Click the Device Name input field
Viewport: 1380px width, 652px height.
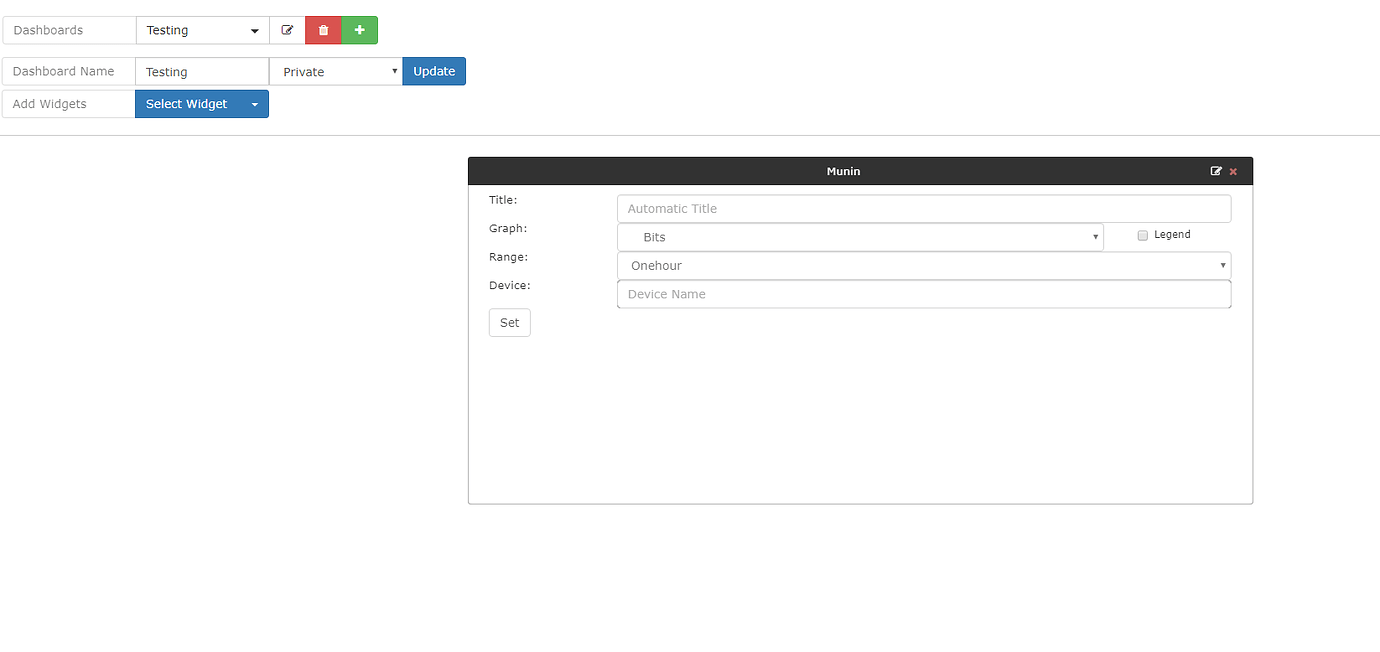point(924,294)
